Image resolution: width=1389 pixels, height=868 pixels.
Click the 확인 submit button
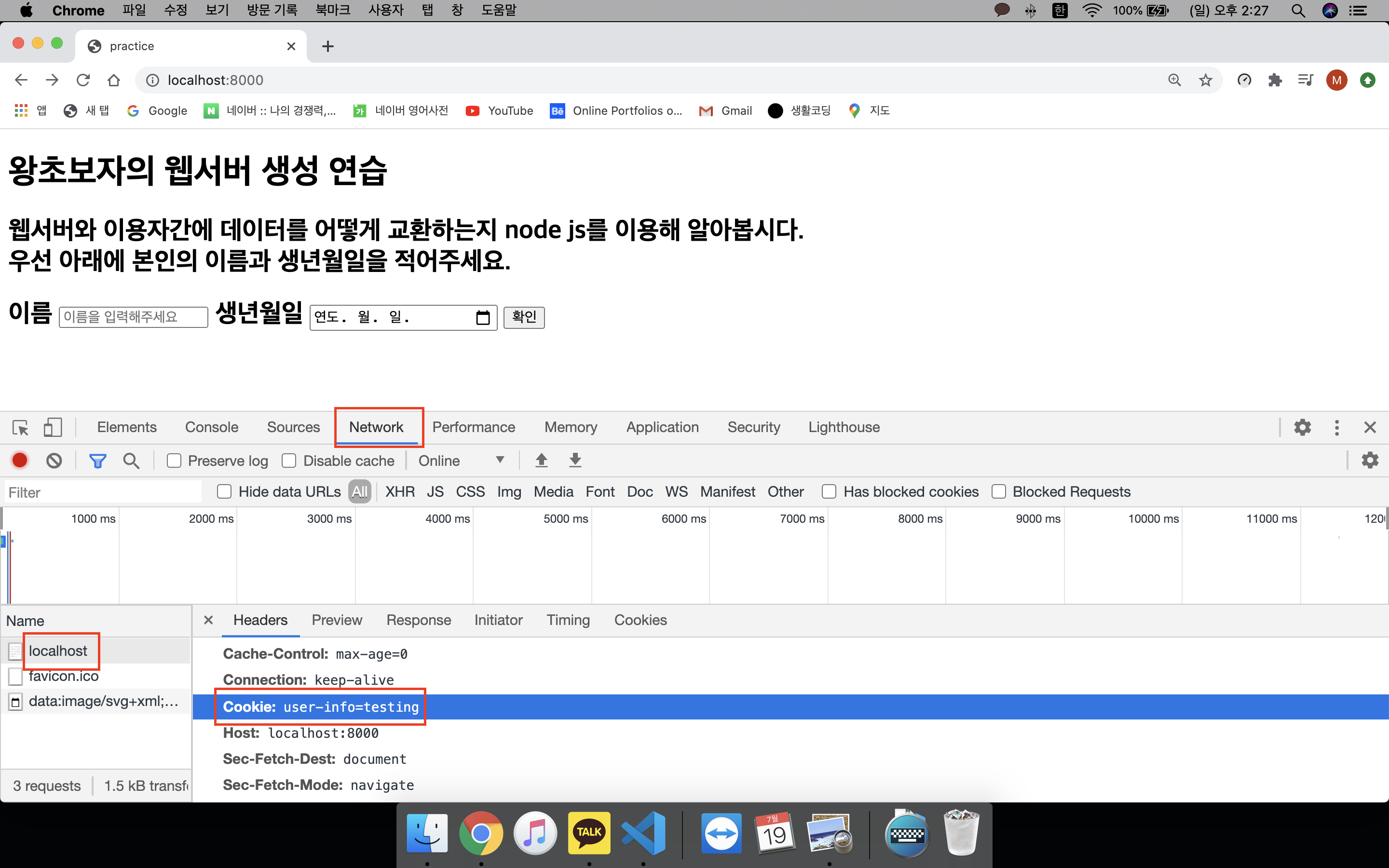point(523,317)
